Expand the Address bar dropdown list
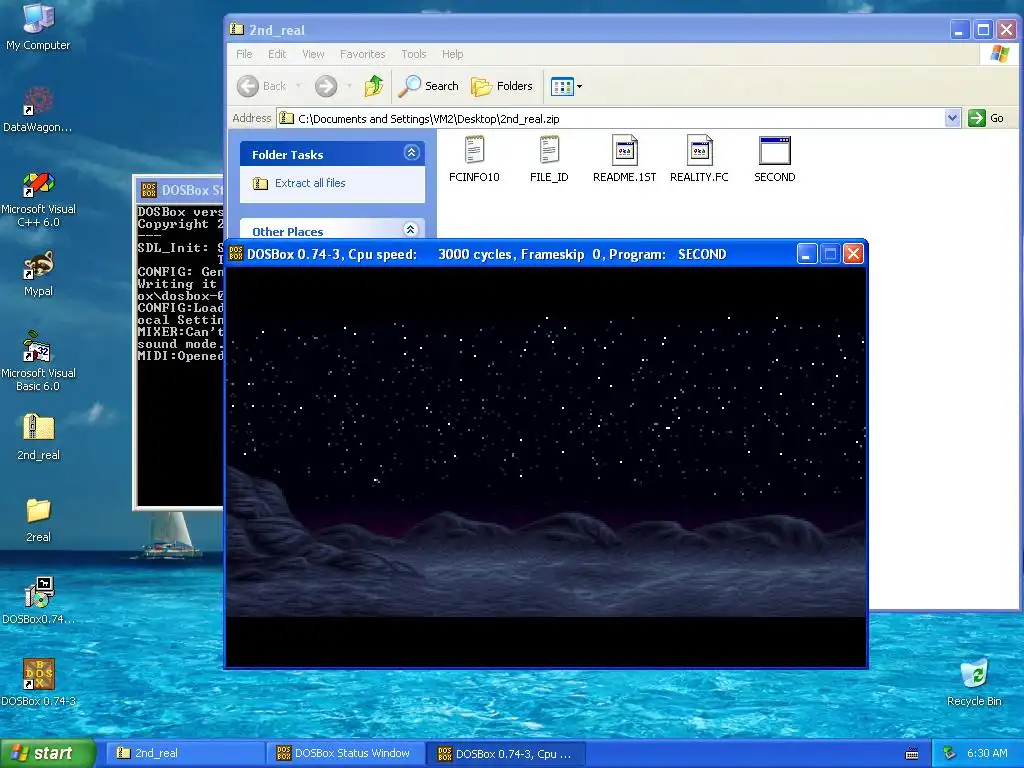Viewport: 1024px width, 768px height. pyautogui.click(x=953, y=118)
